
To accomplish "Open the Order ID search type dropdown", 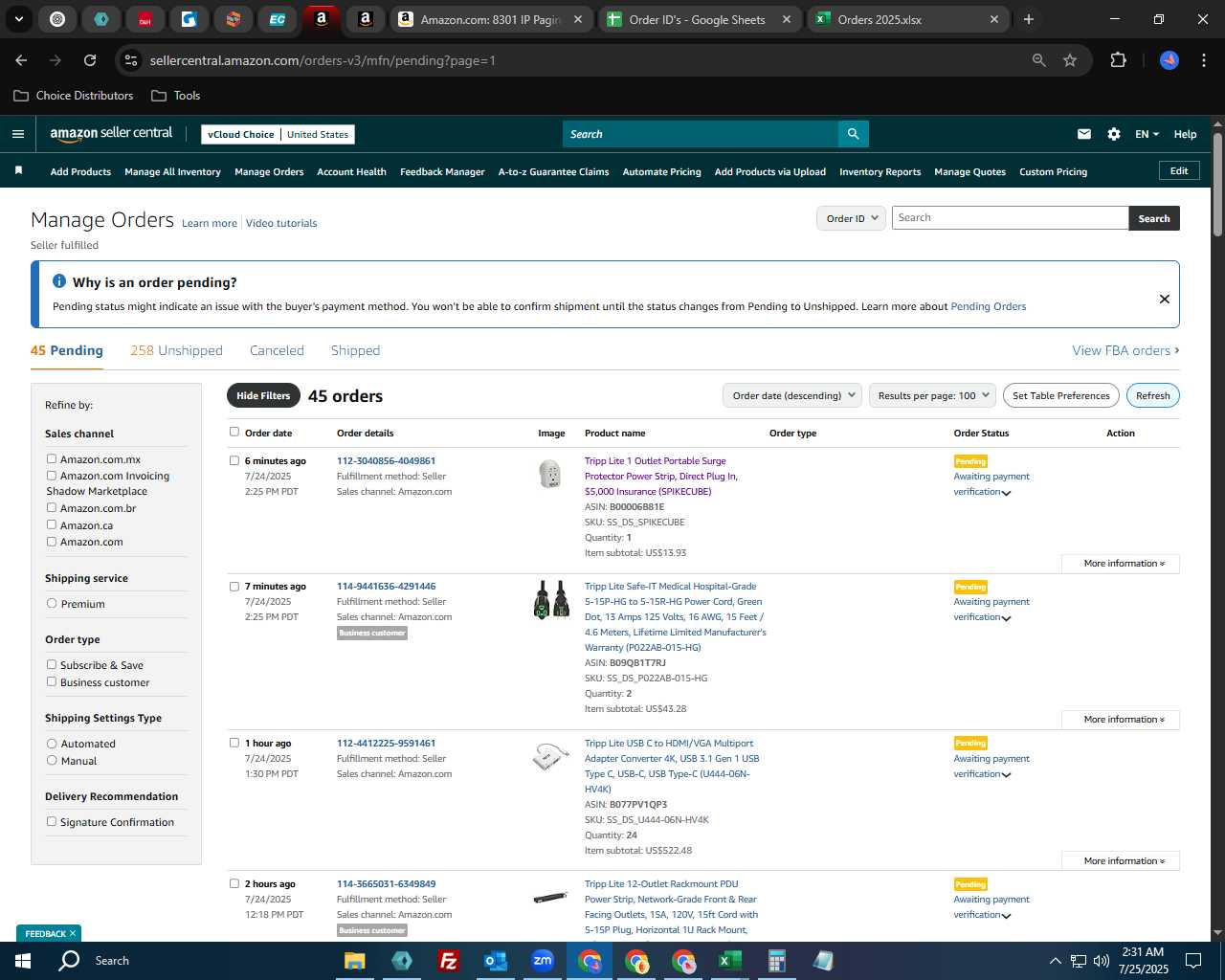I will pos(850,218).
